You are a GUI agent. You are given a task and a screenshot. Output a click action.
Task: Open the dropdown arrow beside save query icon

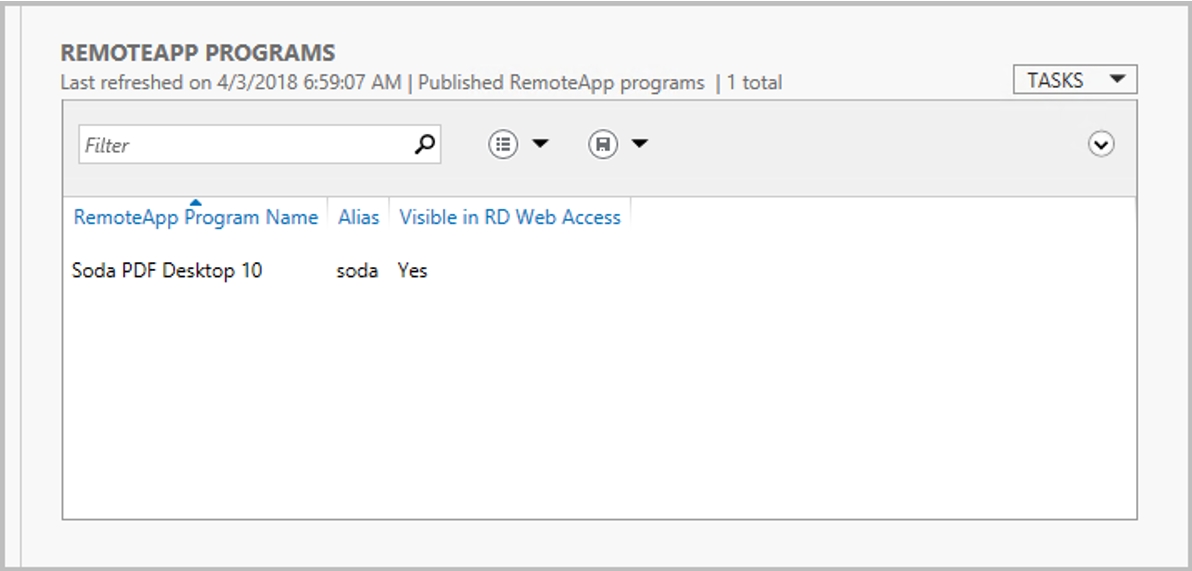[x=640, y=143]
